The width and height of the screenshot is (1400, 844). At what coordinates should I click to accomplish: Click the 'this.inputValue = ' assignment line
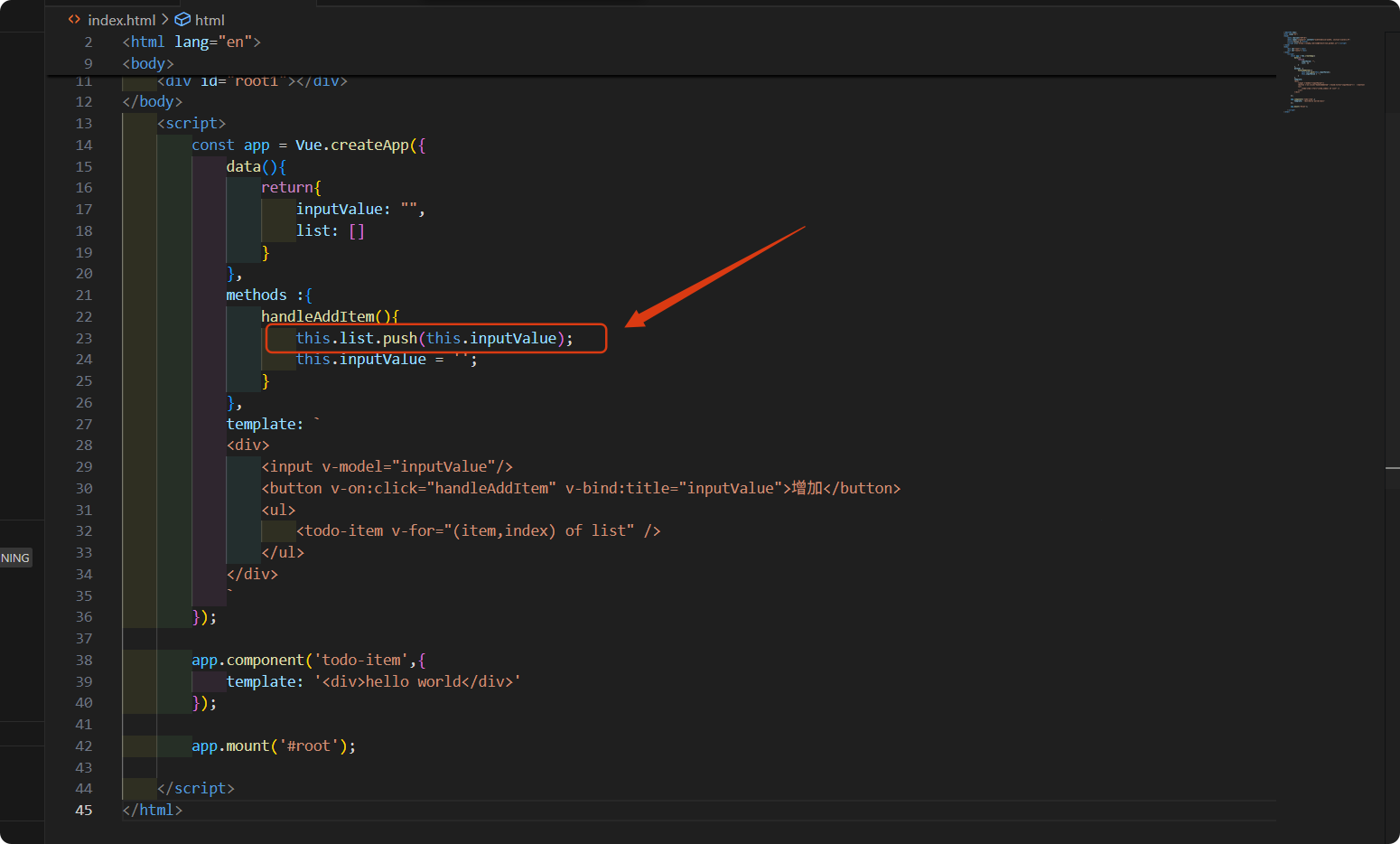point(387,359)
